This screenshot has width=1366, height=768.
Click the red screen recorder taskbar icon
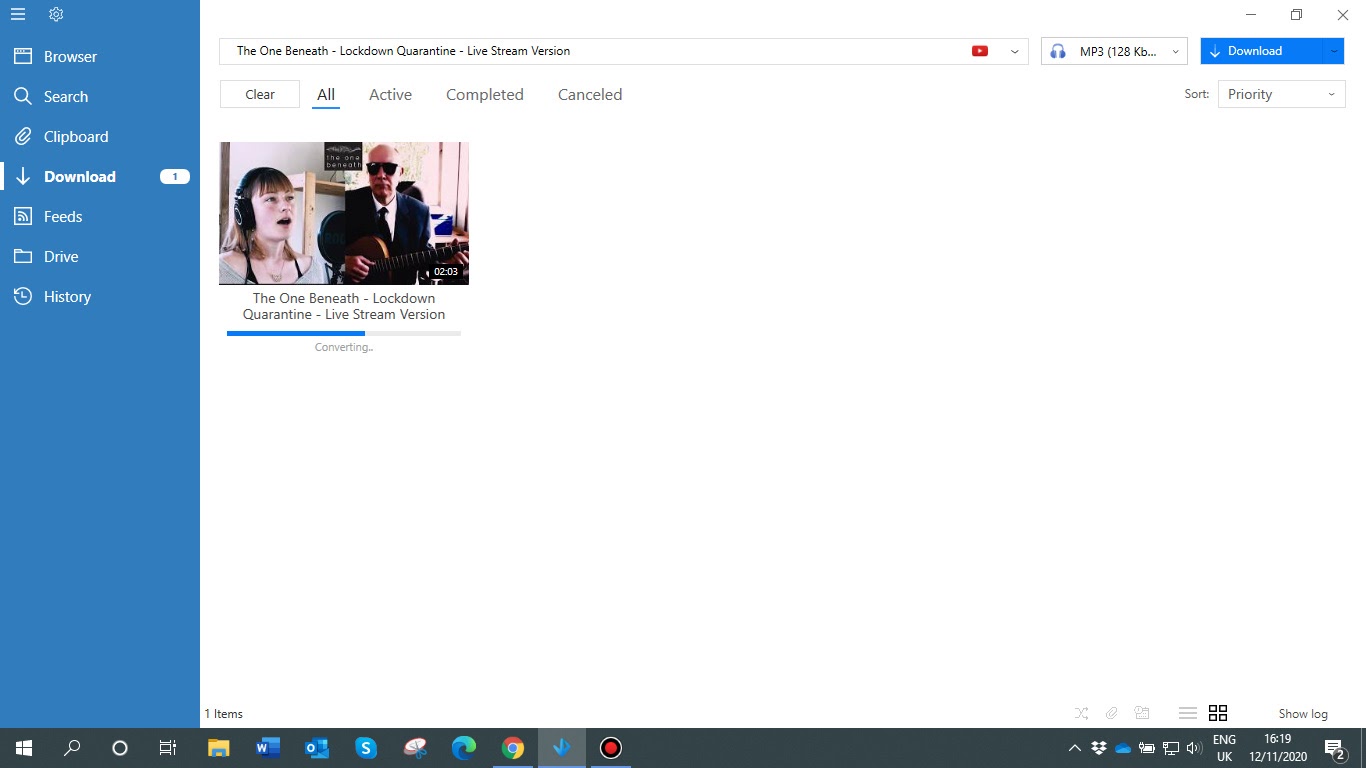[611, 748]
